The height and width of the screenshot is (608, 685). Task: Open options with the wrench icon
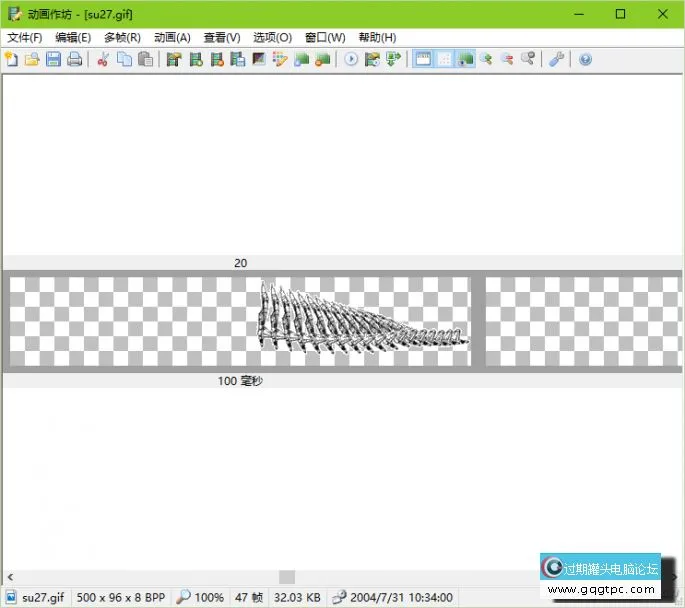click(x=557, y=59)
